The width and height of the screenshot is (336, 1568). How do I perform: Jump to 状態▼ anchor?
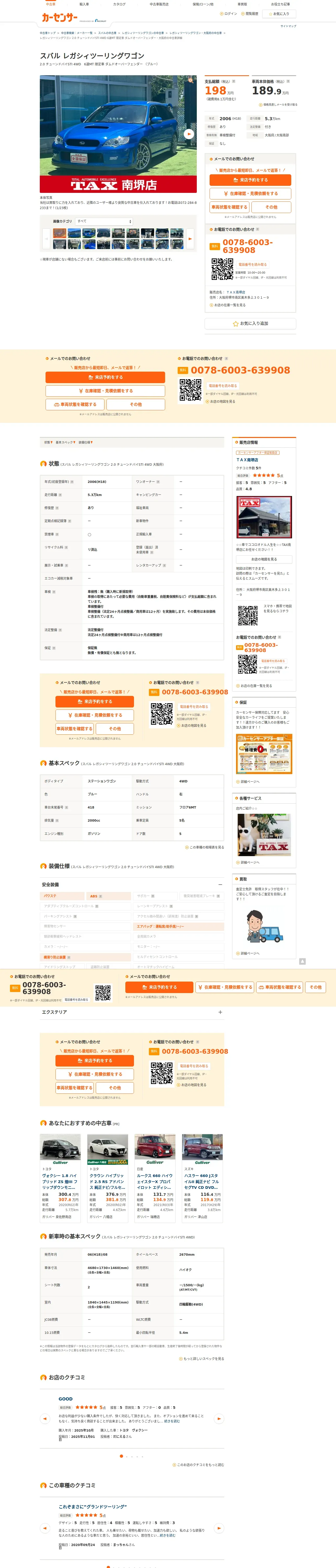click(x=48, y=442)
